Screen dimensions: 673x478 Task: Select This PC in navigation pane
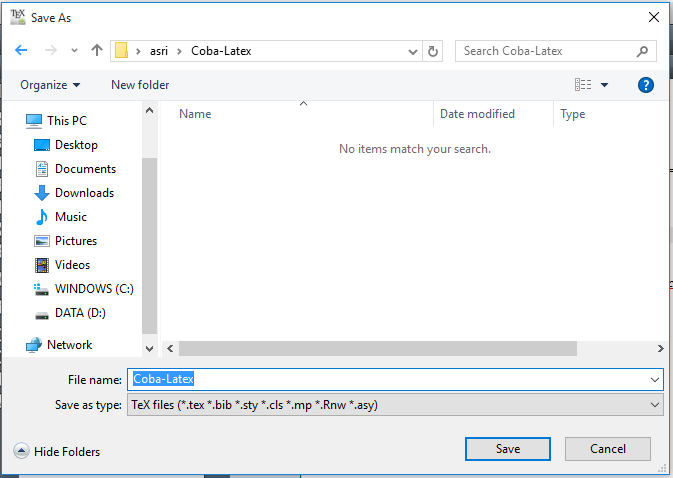pyautogui.click(x=56, y=121)
